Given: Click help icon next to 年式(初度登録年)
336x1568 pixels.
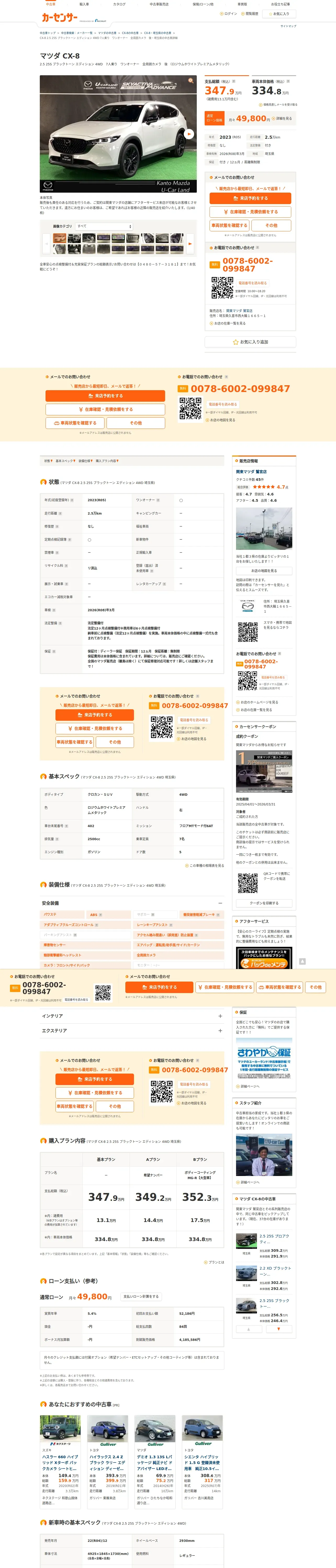Looking at the screenshot, I should pyautogui.click(x=72, y=500).
